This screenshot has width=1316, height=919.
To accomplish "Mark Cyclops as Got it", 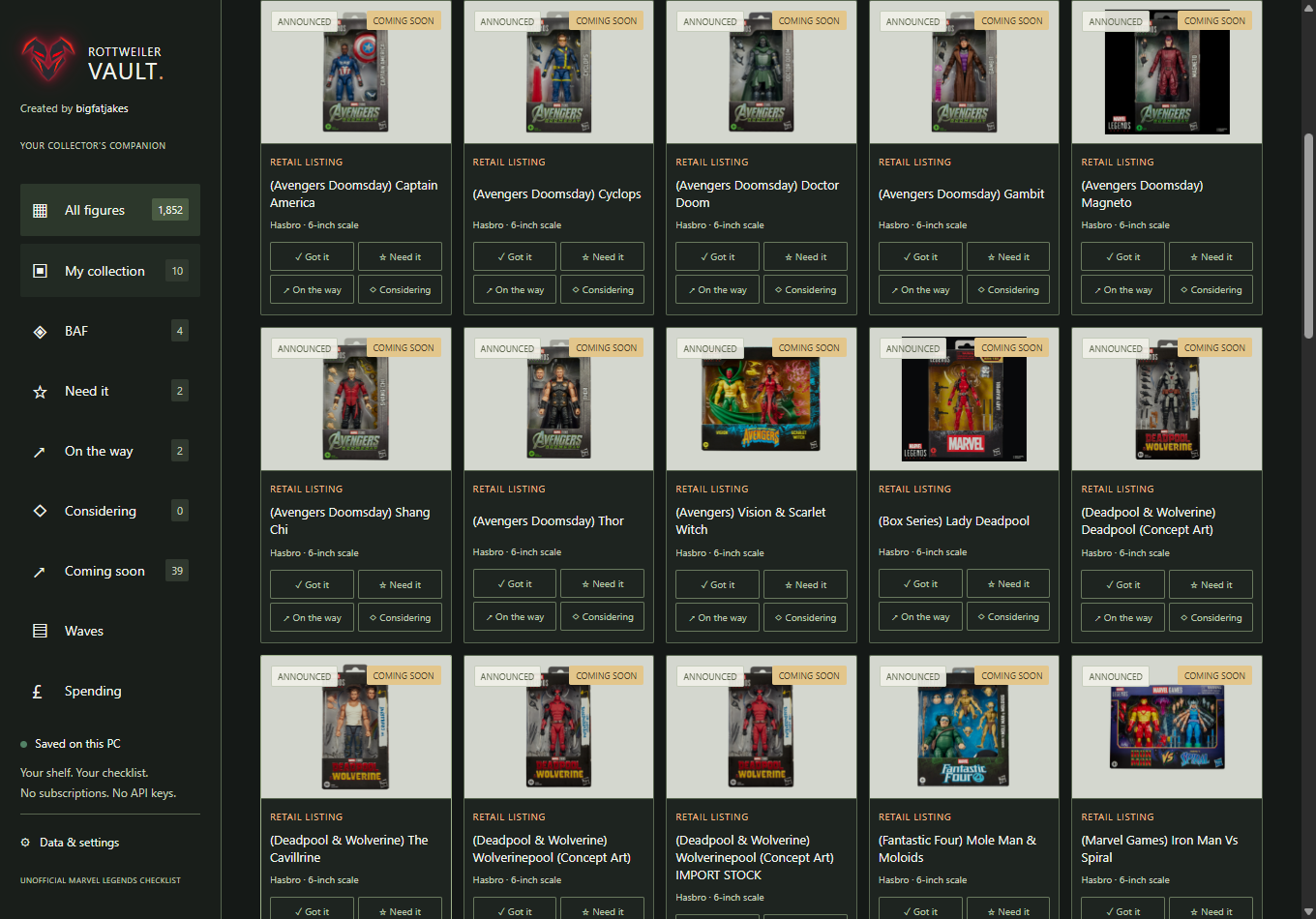I will [x=515, y=256].
